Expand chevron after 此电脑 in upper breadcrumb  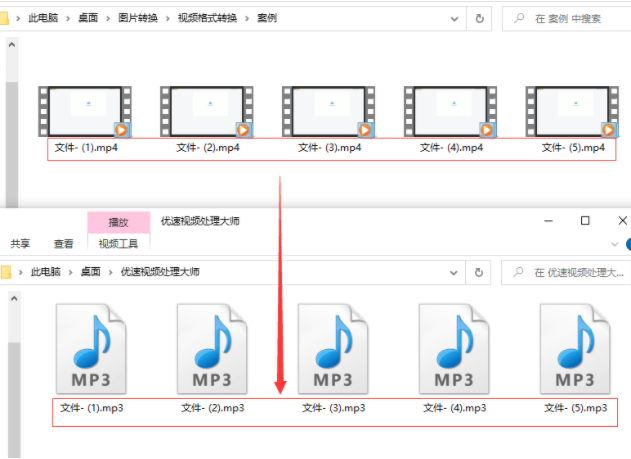pos(68,19)
